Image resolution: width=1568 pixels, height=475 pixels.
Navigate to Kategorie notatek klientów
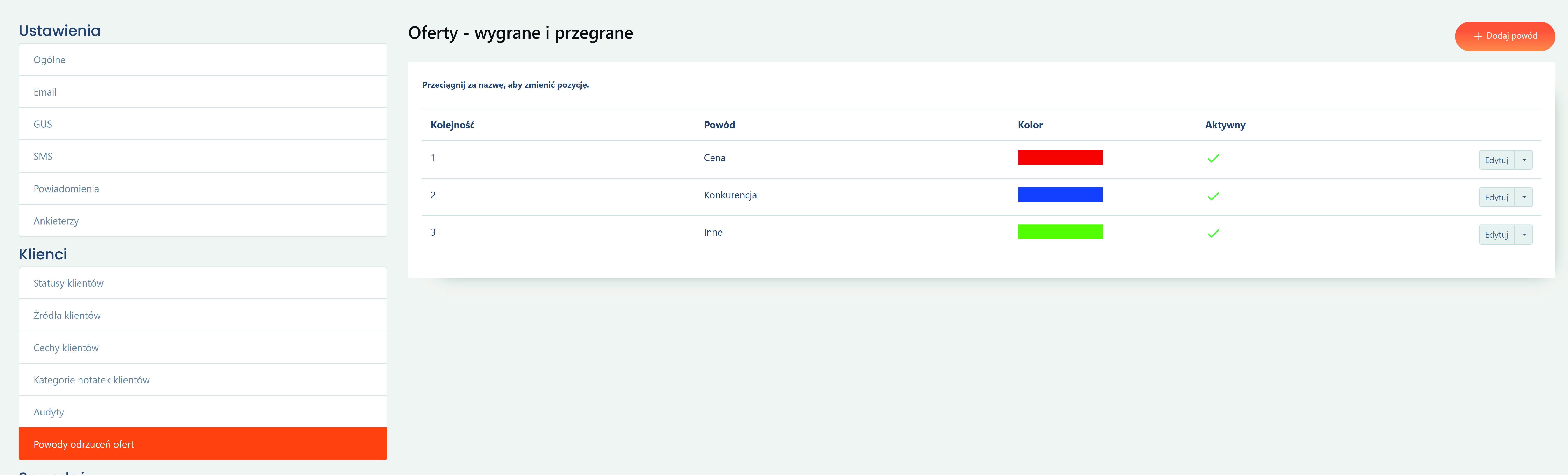coord(91,380)
